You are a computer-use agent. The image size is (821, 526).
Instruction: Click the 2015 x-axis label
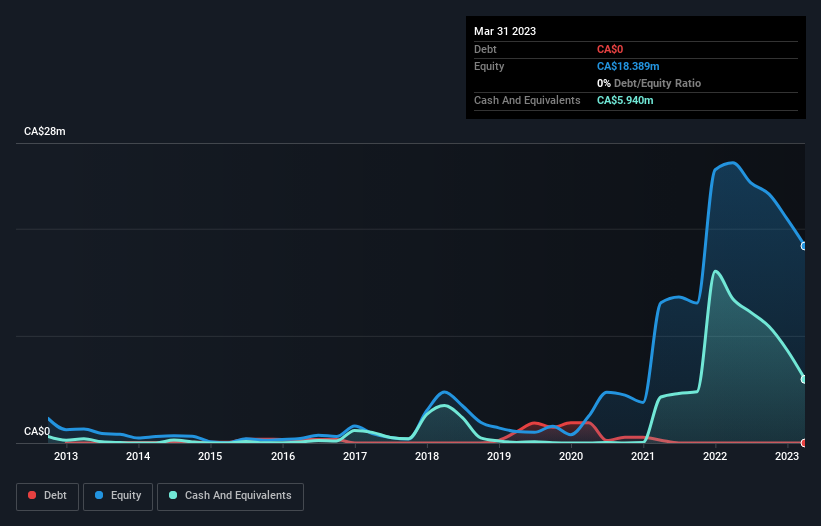tap(210, 456)
